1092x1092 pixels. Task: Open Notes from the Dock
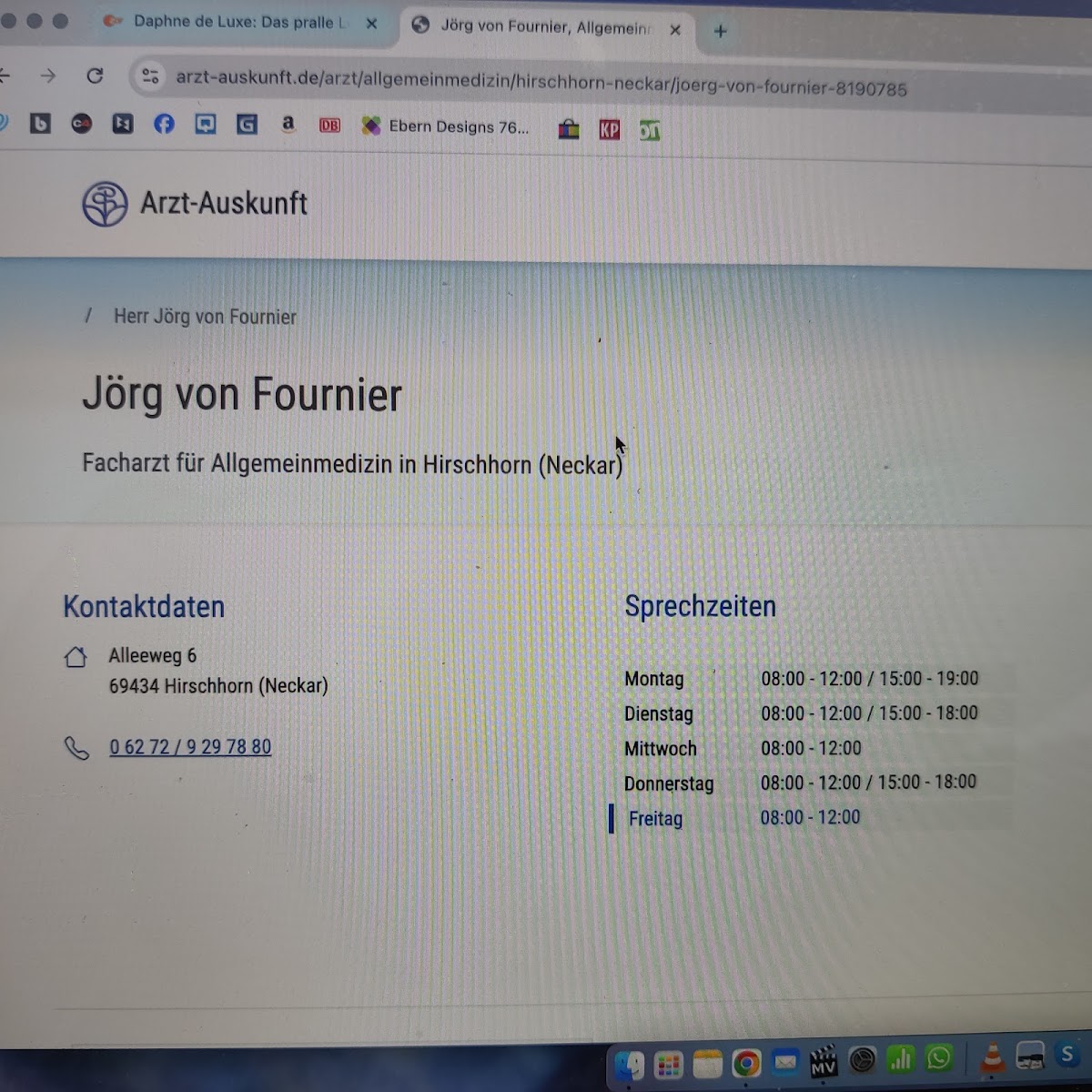707,1063
